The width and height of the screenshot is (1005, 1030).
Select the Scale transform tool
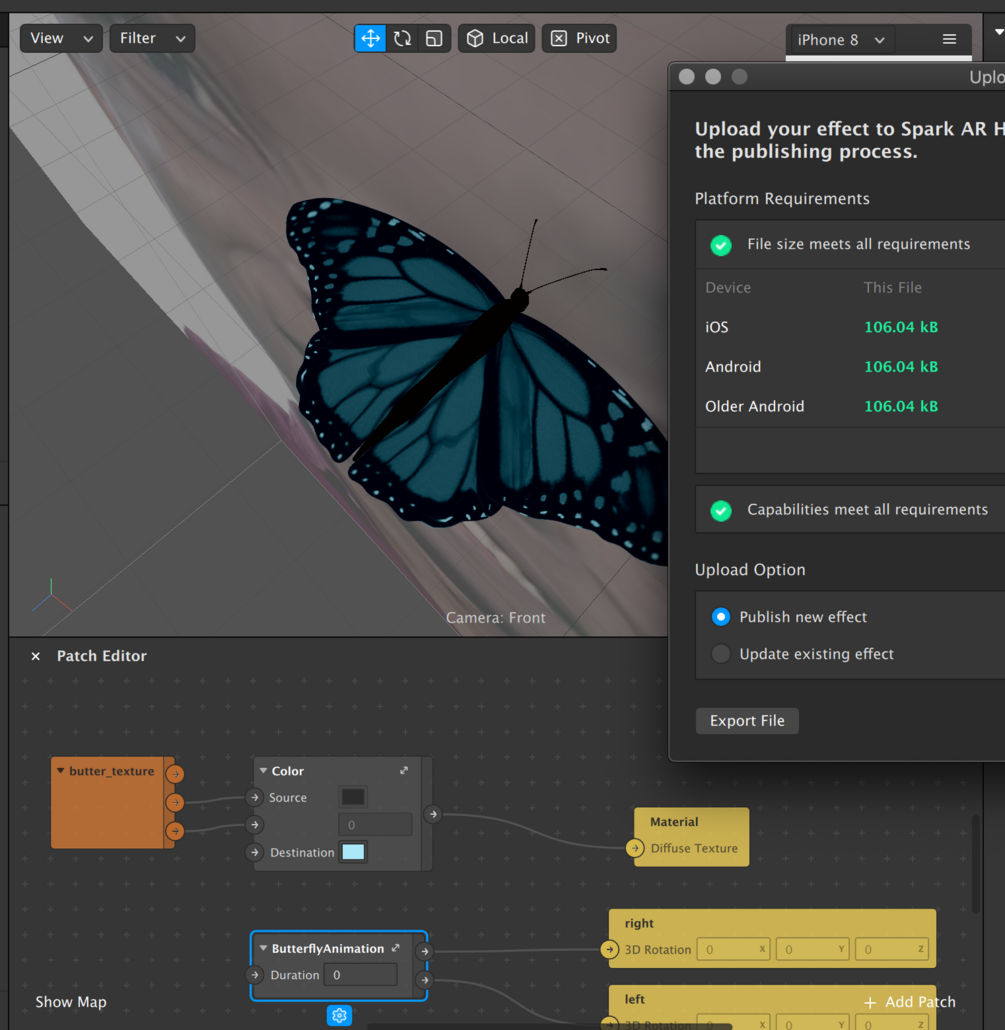pos(434,38)
